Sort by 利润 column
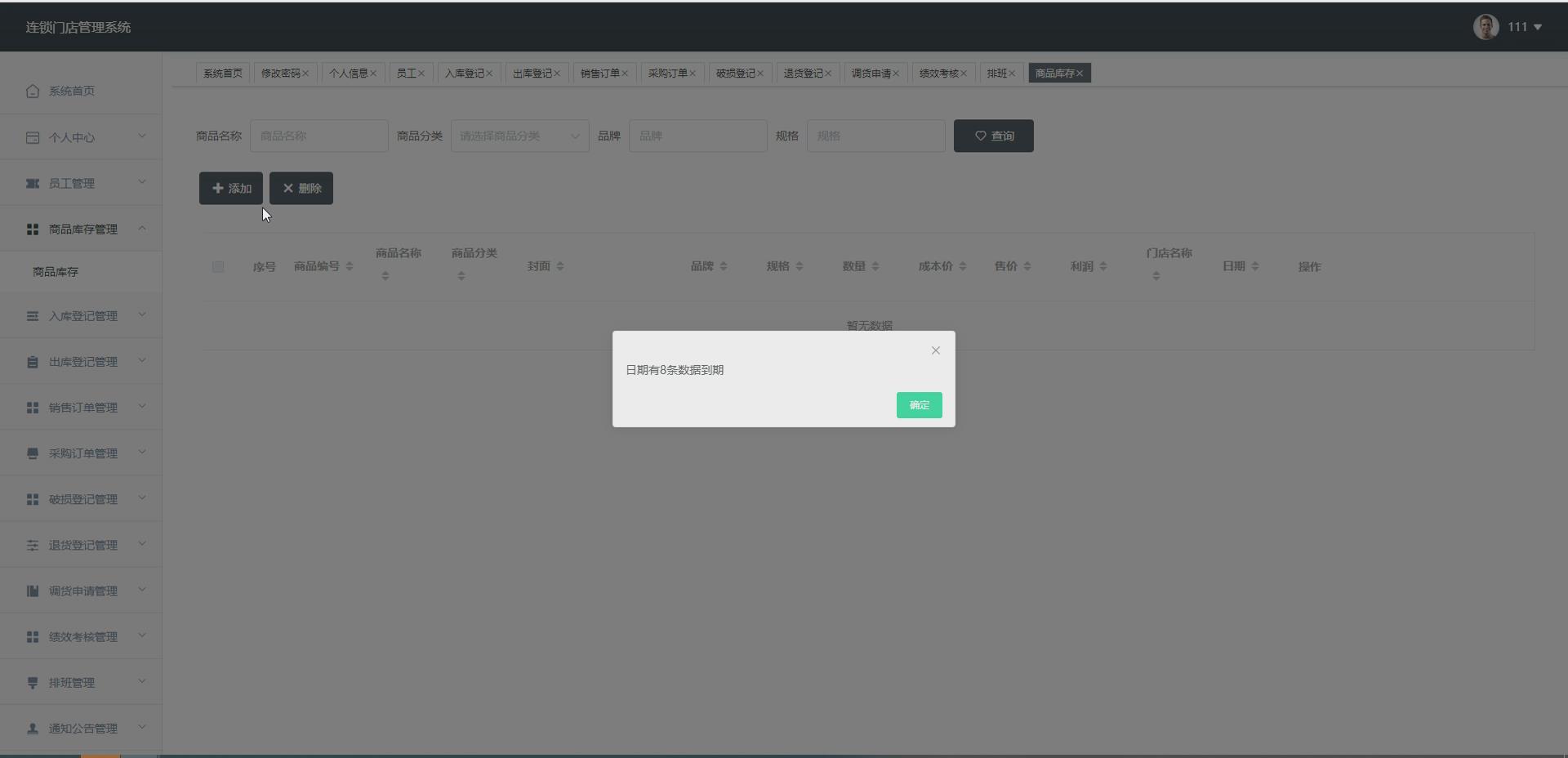Image resolution: width=1568 pixels, height=758 pixels. [x=1103, y=266]
